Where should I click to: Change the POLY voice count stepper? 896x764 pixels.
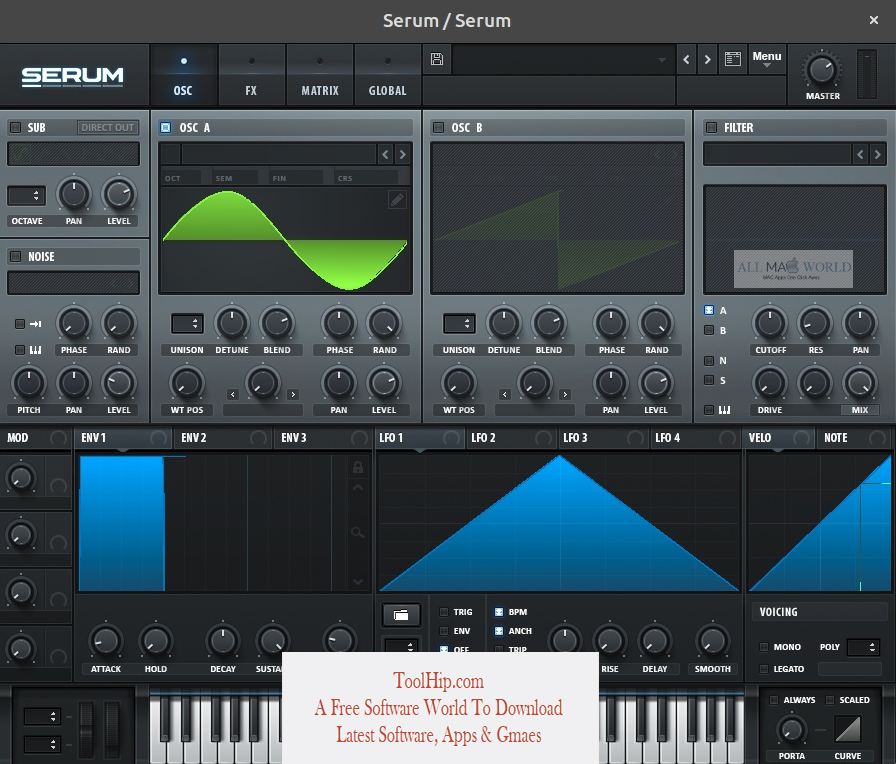pyautogui.click(x=863, y=647)
